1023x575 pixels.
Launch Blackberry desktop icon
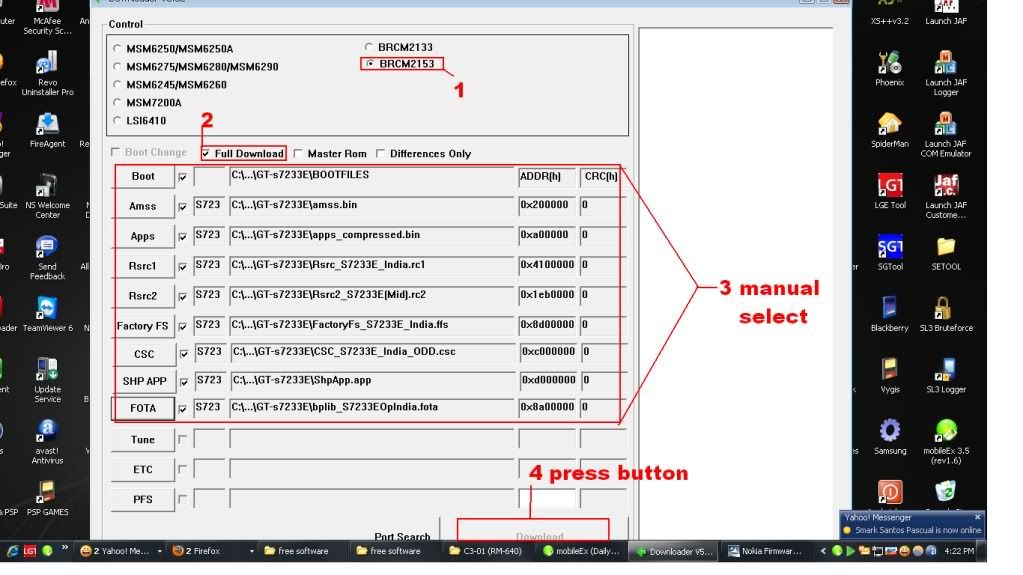tap(889, 314)
